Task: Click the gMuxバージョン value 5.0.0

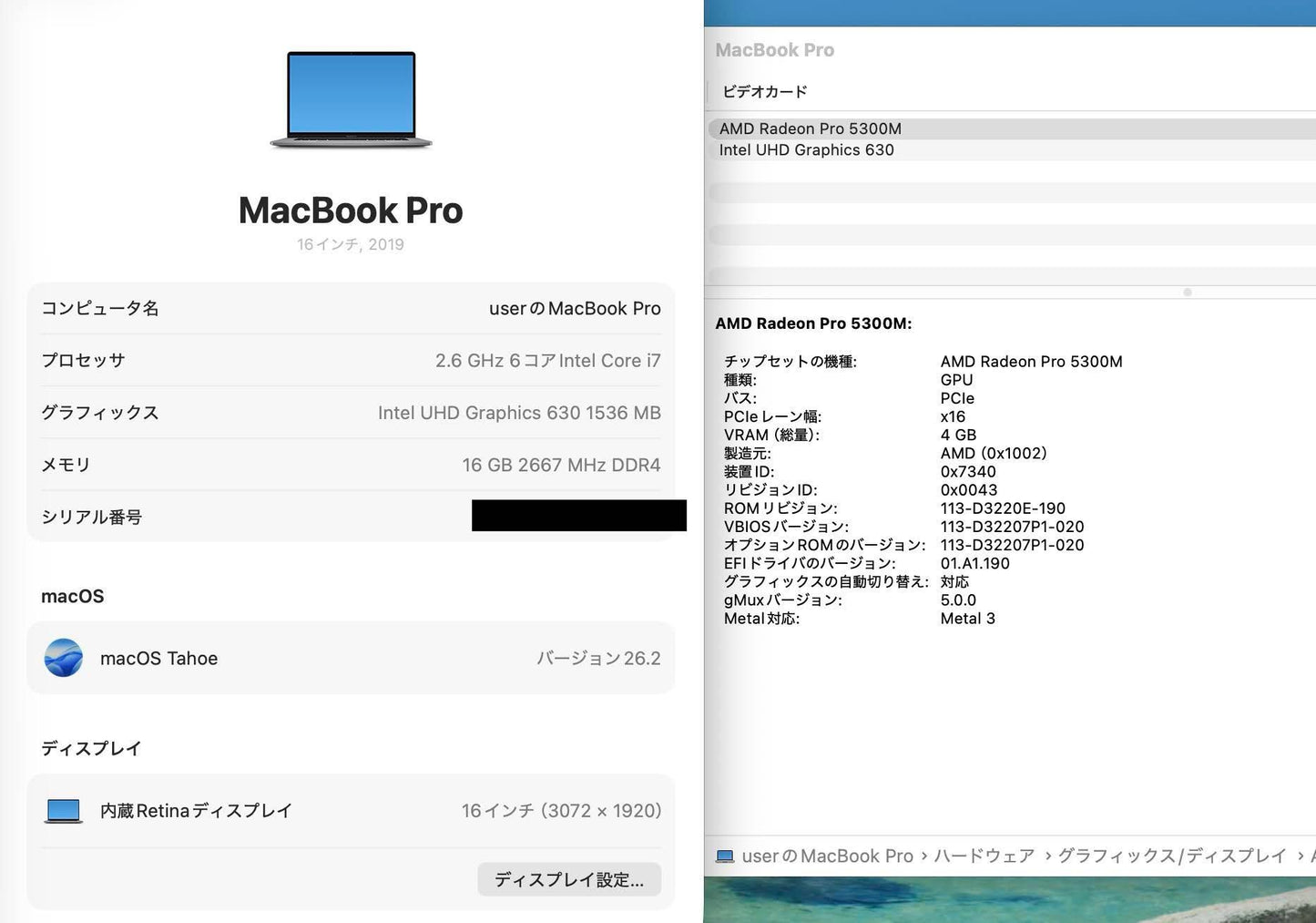Action: pos(958,600)
